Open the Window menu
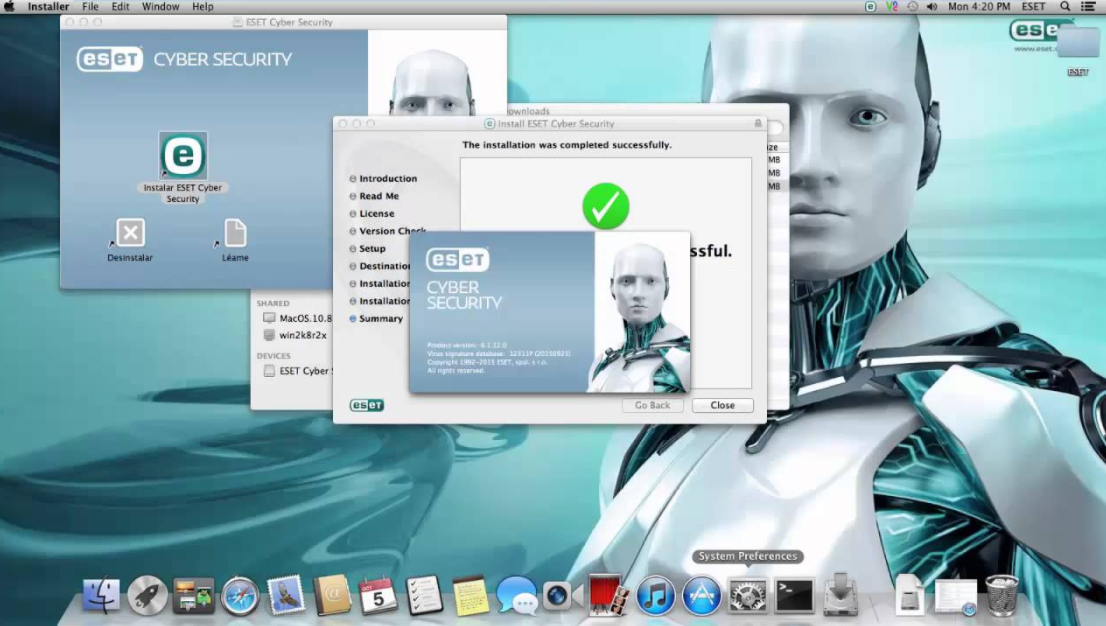Image resolution: width=1106 pixels, height=626 pixels. pyautogui.click(x=160, y=6)
